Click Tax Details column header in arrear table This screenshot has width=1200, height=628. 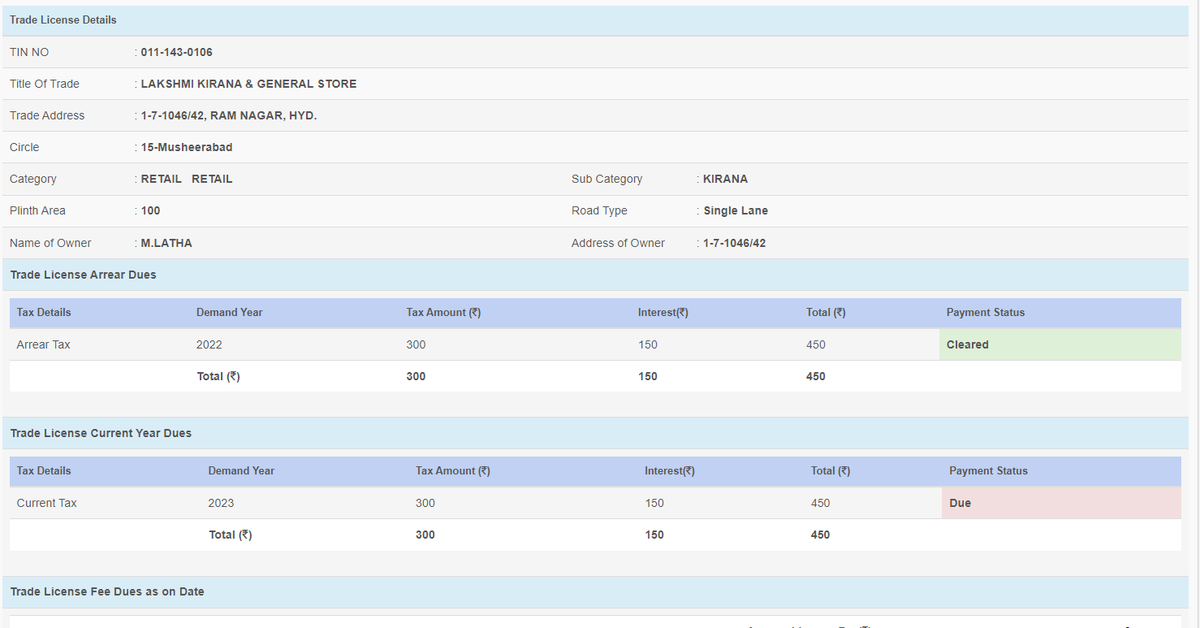click(44, 312)
